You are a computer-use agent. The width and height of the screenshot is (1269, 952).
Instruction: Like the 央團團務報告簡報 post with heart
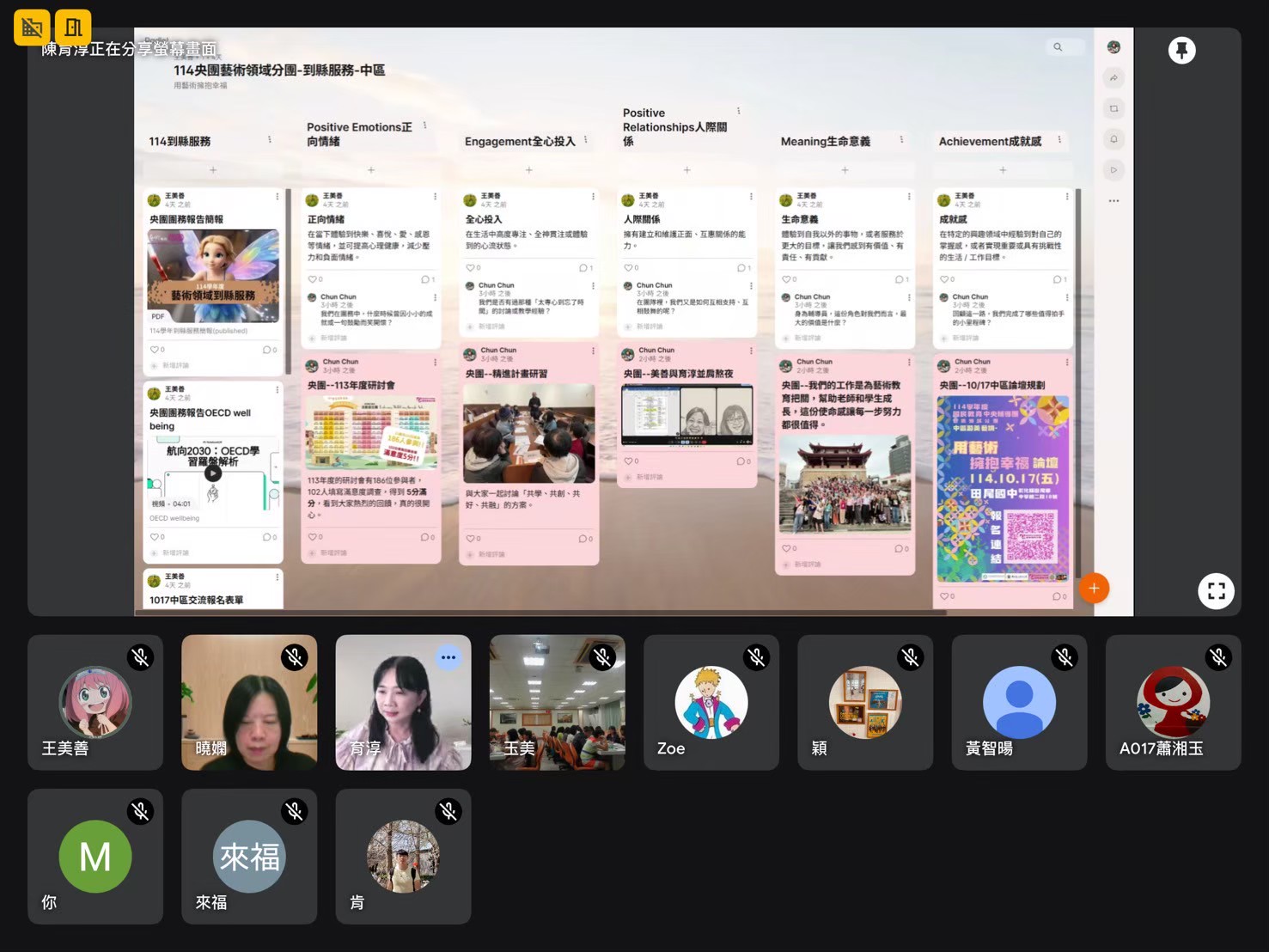click(154, 350)
